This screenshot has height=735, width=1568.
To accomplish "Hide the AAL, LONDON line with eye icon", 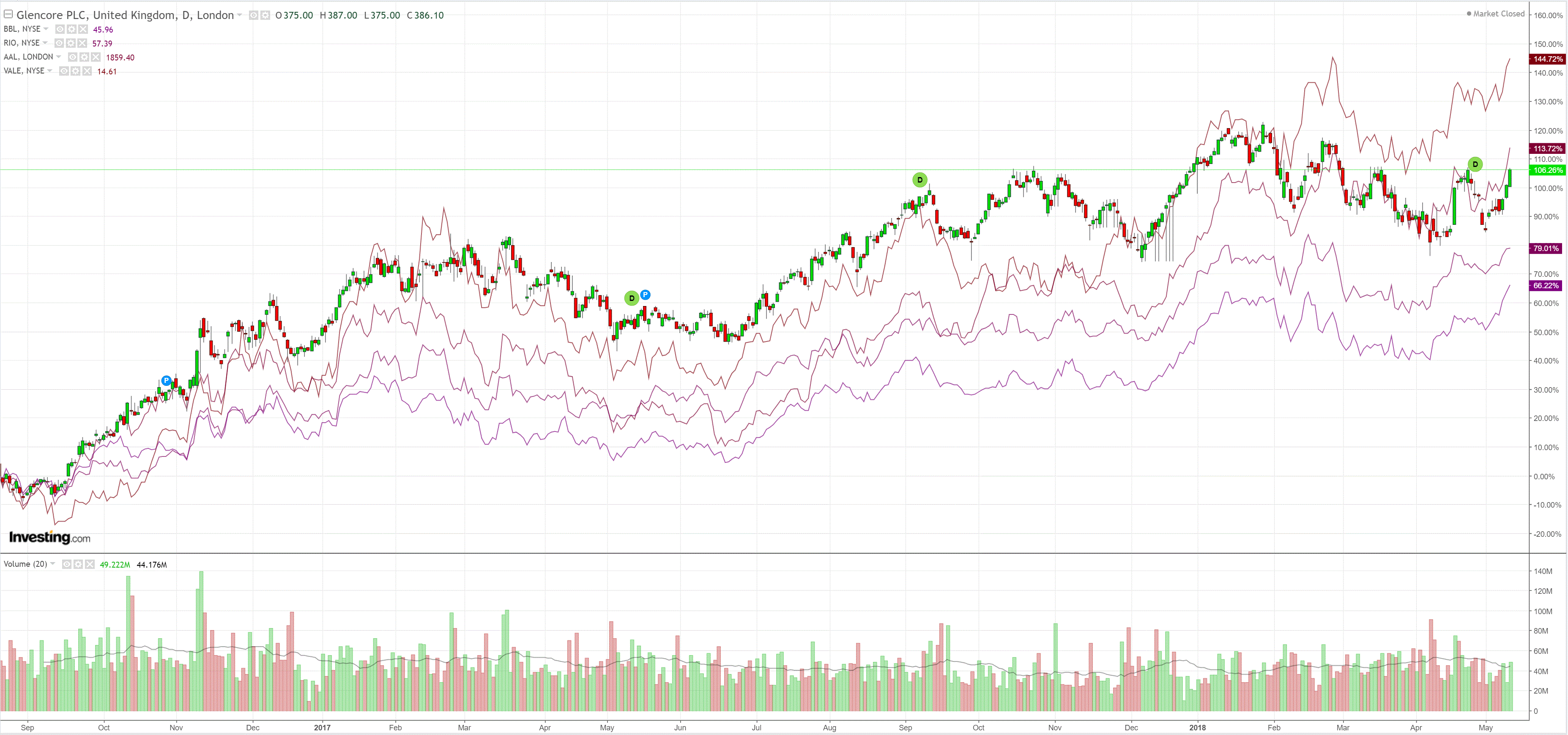I will coord(72,57).
